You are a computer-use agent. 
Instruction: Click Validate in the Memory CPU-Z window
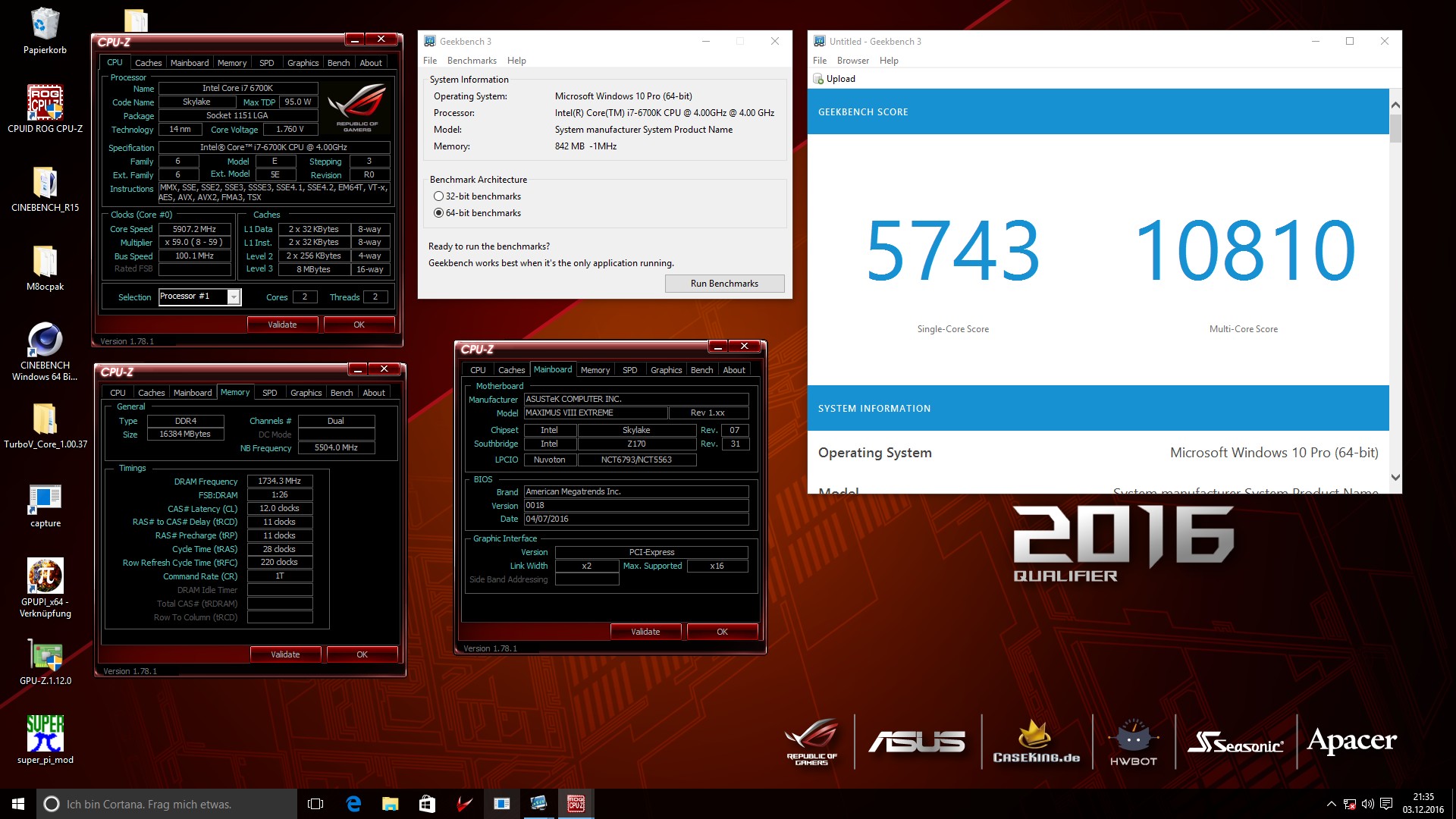285,654
